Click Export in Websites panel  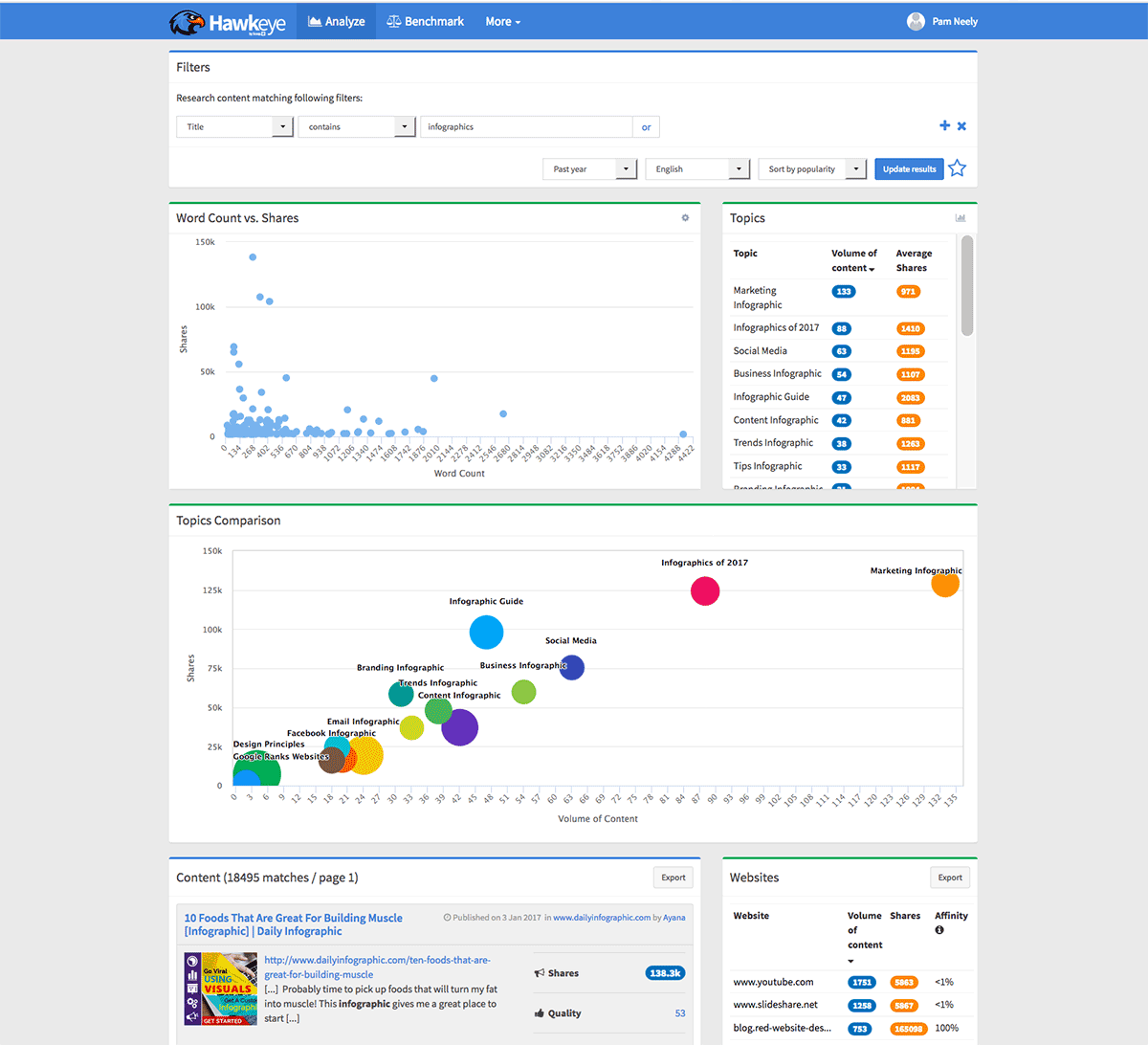click(950, 878)
